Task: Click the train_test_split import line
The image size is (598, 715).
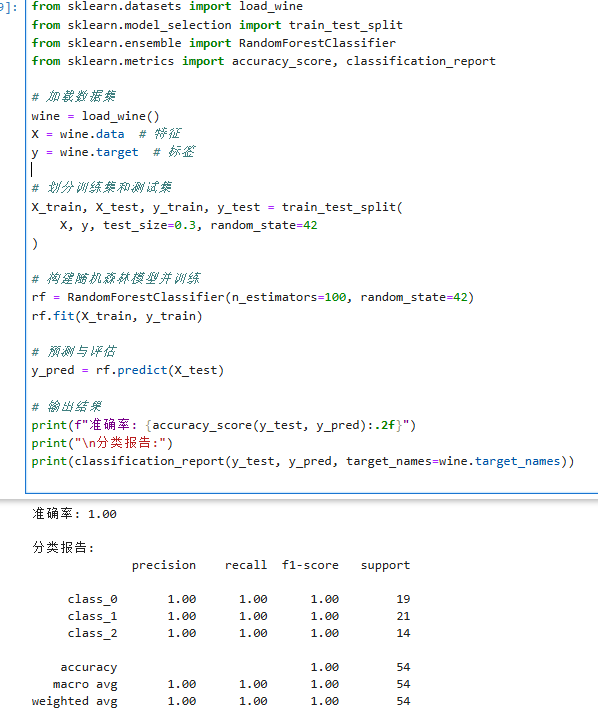Action: point(217,25)
